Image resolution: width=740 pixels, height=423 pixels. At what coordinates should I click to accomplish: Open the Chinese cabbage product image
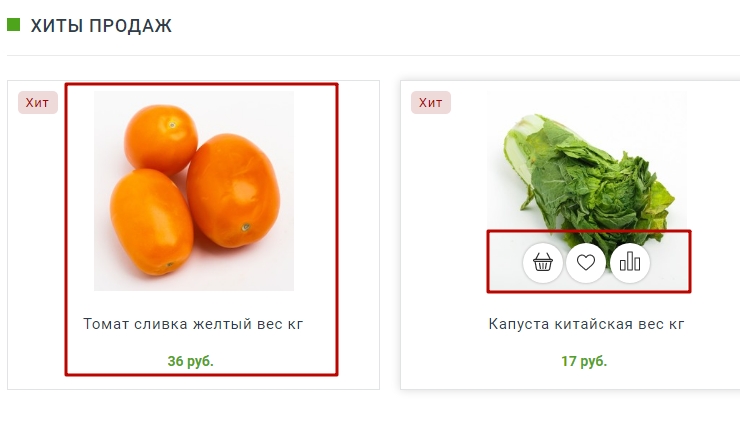pyautogui.click(x=587, y=160)
